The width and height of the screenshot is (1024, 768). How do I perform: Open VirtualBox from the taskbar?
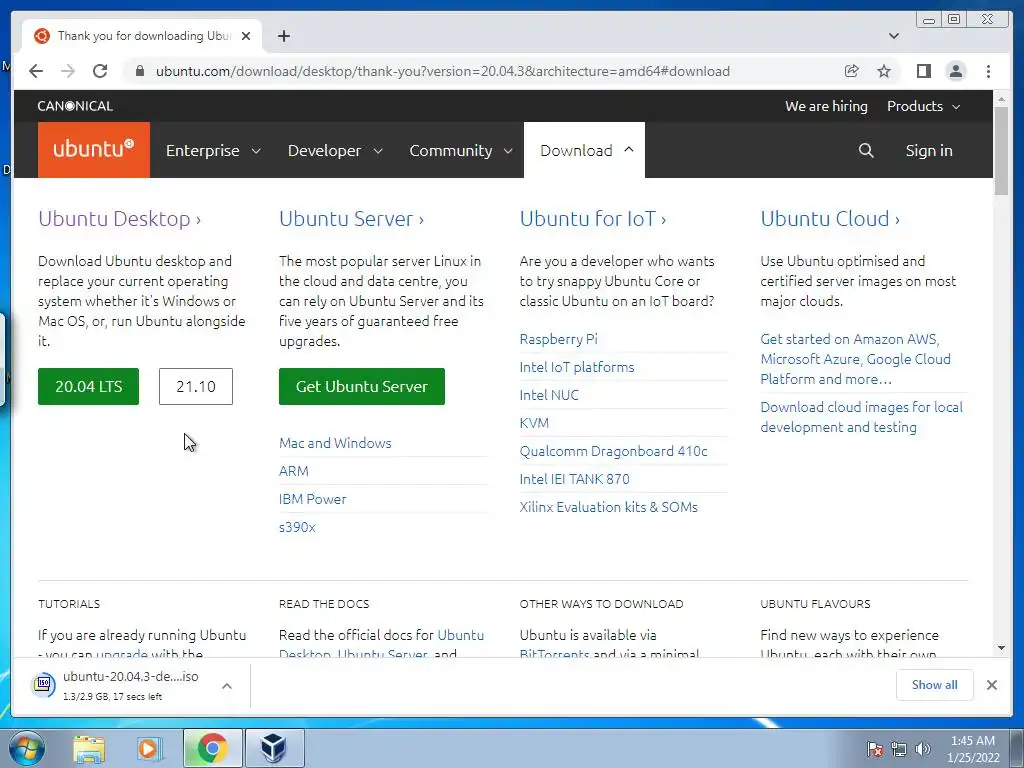274,748
